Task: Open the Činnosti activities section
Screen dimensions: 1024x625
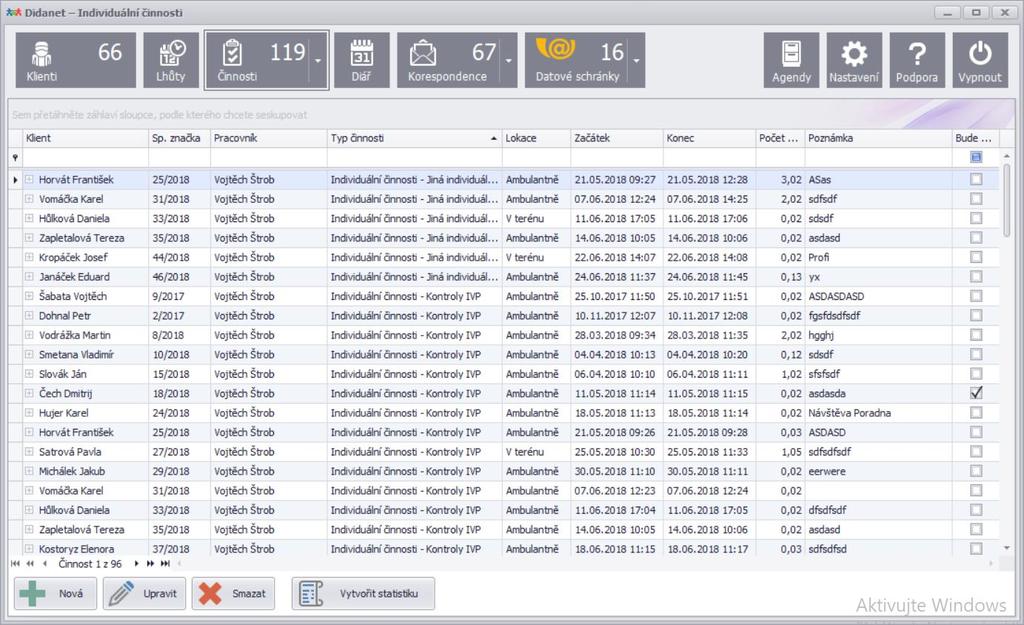Action: coord(257,60)
